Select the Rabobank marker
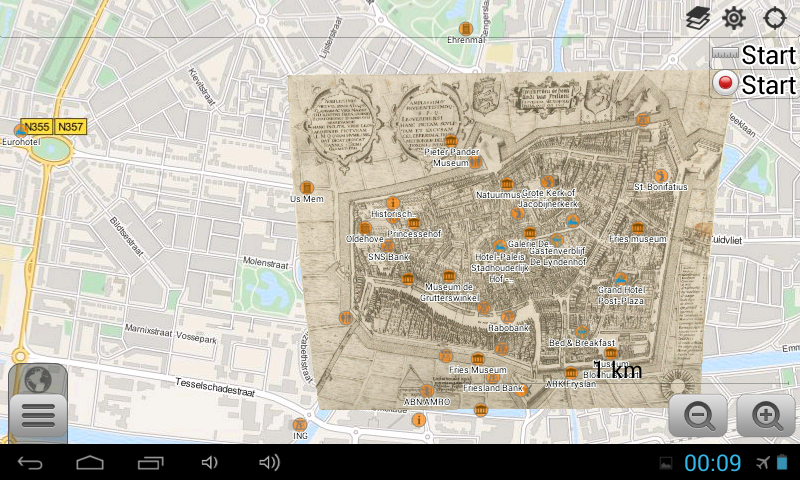The height and width of the screenshot is (480, 800). point(508,317)
